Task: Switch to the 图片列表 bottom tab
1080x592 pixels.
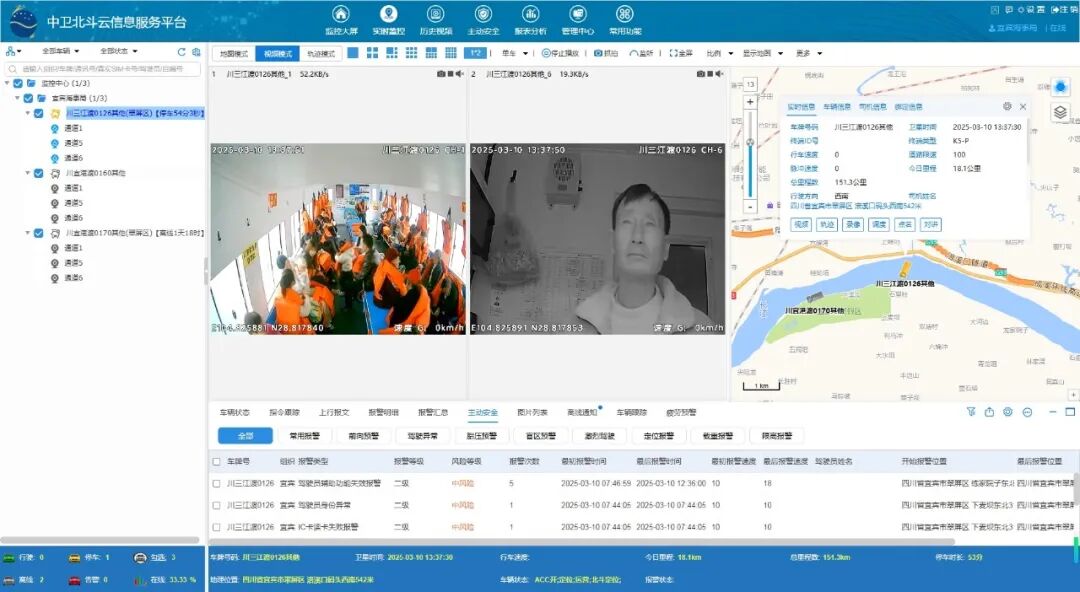Action: [x=532, y=412]
